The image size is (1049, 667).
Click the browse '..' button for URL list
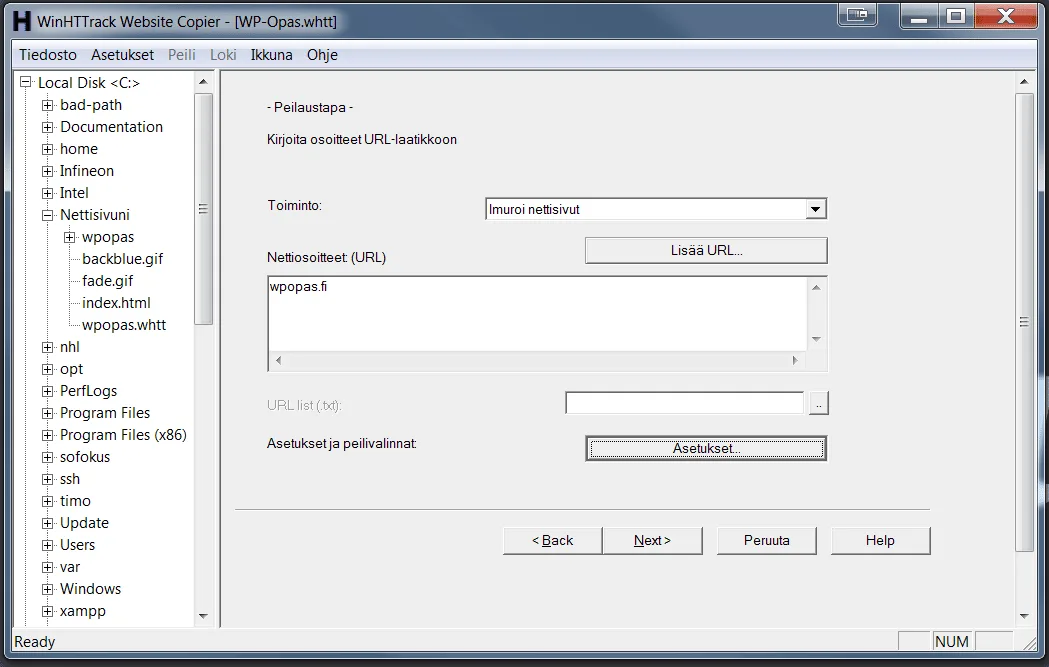click(x=818, y=403)
